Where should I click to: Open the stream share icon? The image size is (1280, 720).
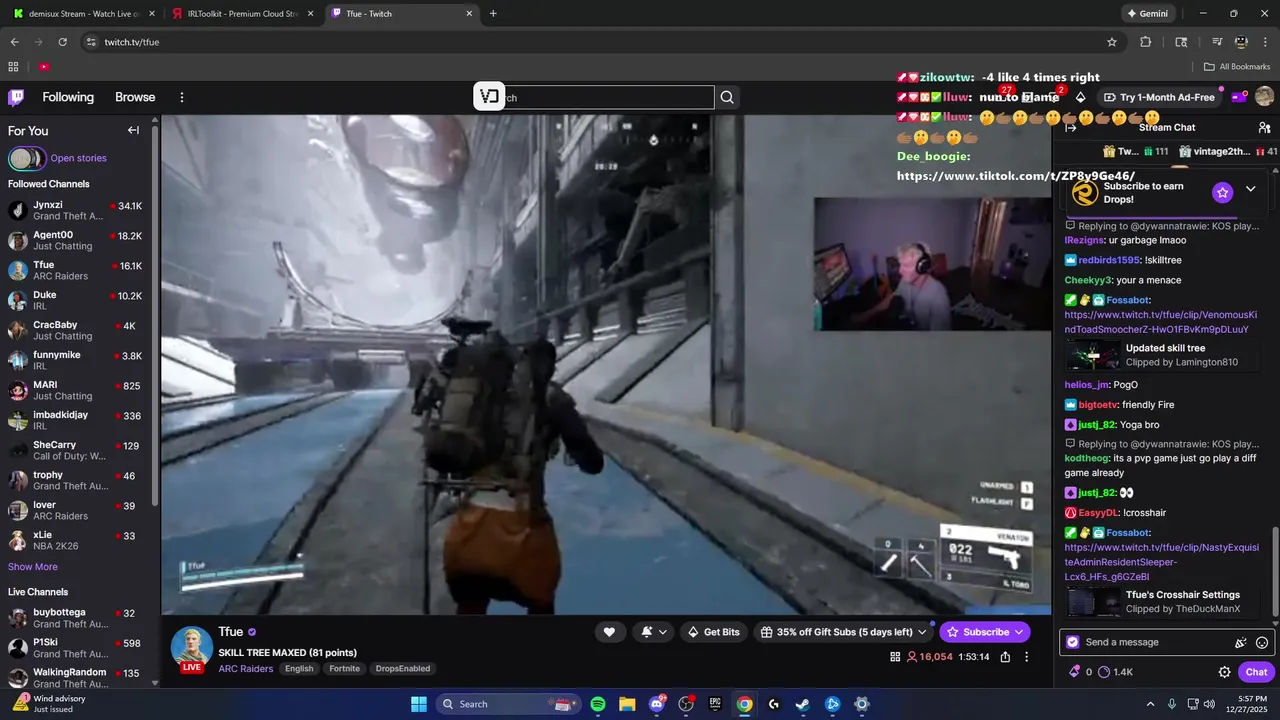coord(1005,657)
